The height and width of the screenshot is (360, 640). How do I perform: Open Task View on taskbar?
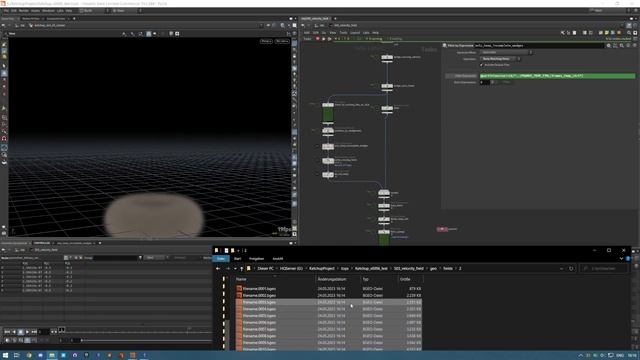click(x=17, y=356)
